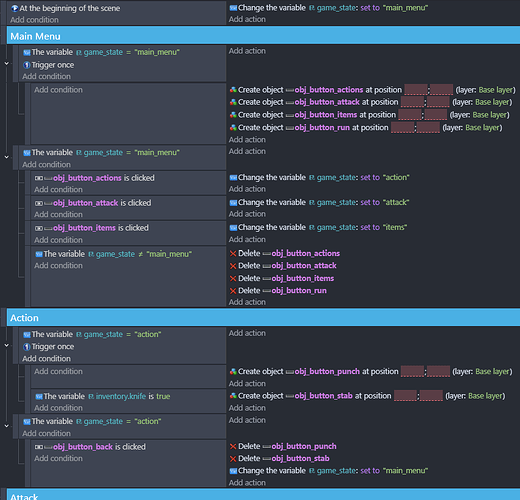
Task: Click the Trigger once icon under Main Menu
Action: 27,65
